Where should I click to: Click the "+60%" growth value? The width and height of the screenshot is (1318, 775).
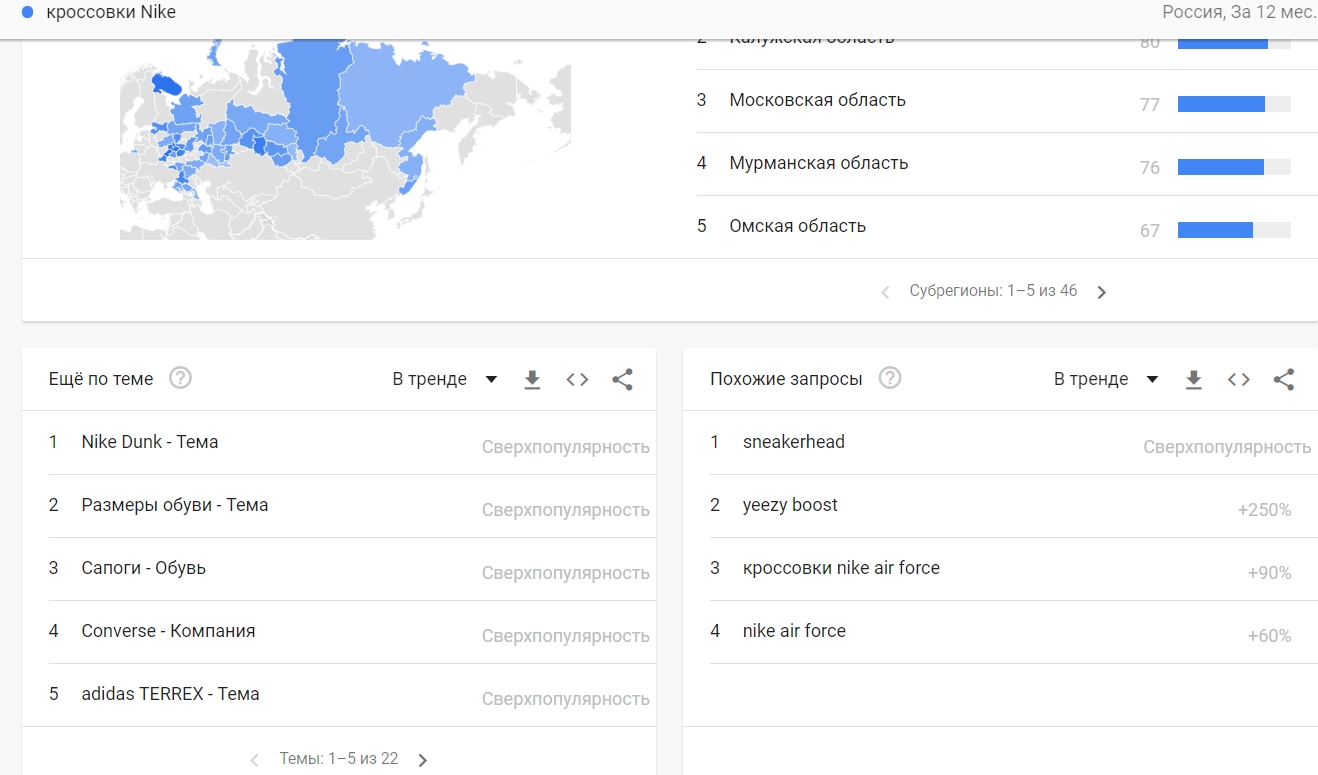click(x=1269, y=636)
